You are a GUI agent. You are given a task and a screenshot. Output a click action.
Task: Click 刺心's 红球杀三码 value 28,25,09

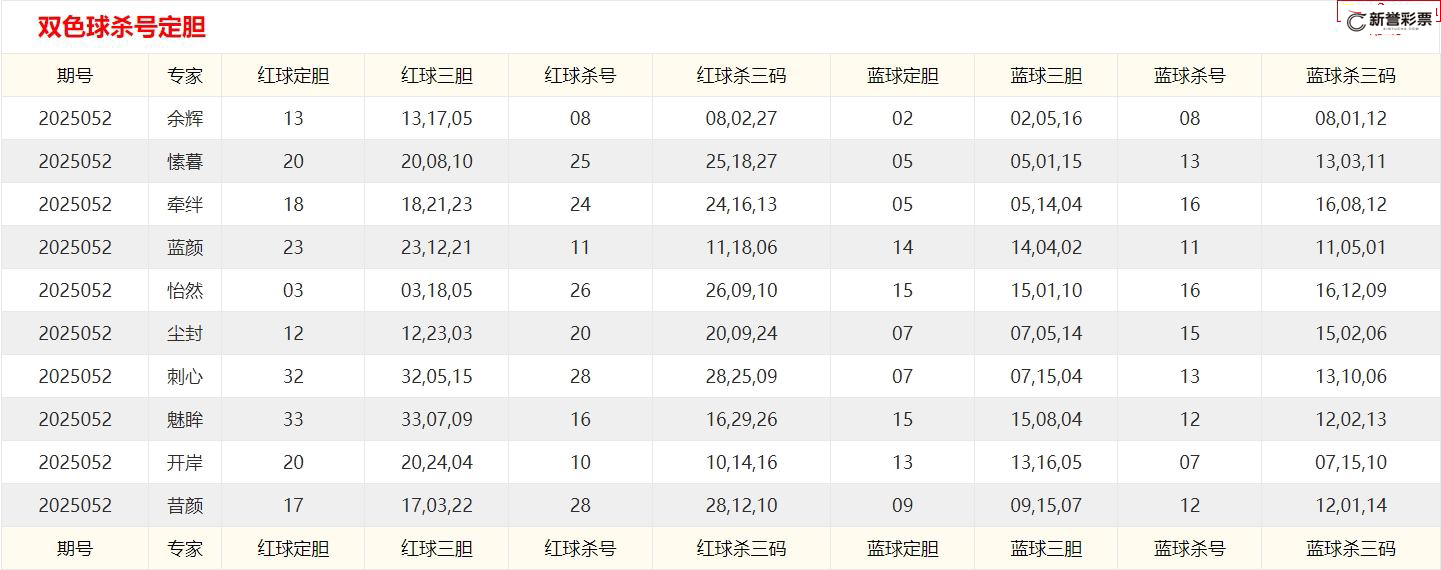click(x=741, y=376)
